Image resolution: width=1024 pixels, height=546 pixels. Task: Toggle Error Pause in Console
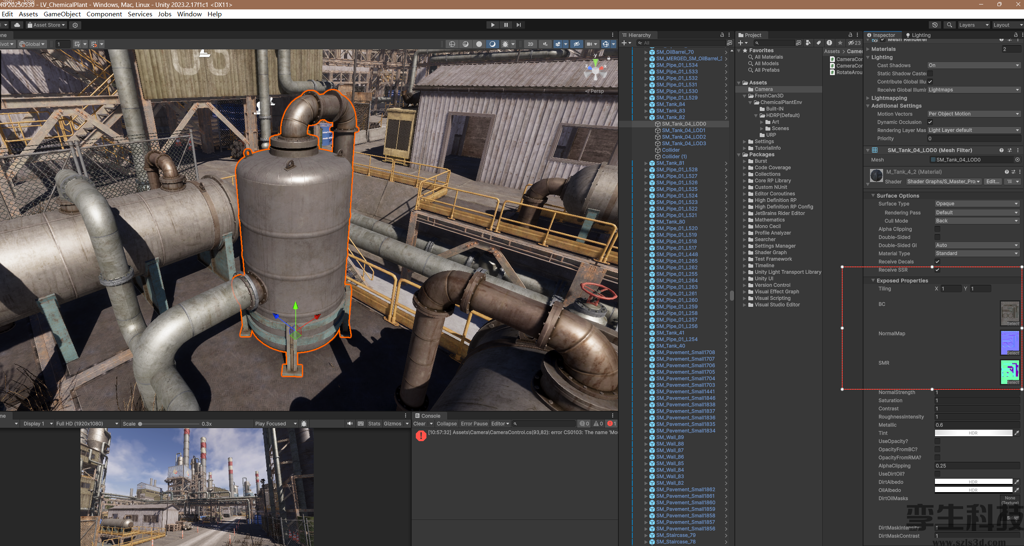click(474, 423)
